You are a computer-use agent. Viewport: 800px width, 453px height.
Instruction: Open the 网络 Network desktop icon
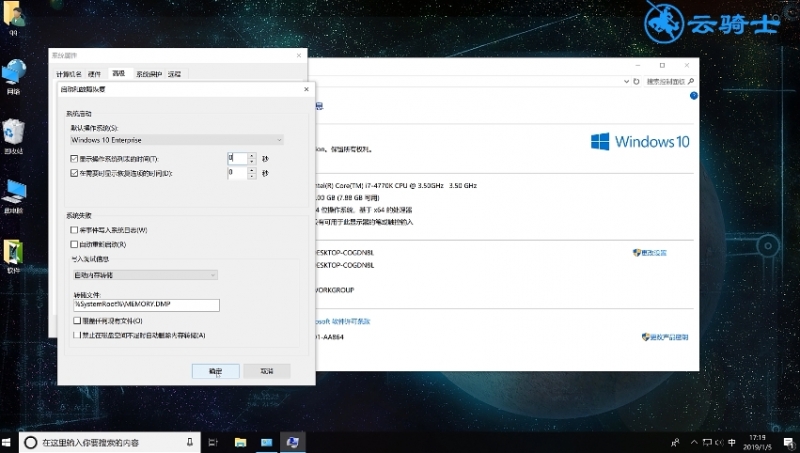(x=14, y=77)
